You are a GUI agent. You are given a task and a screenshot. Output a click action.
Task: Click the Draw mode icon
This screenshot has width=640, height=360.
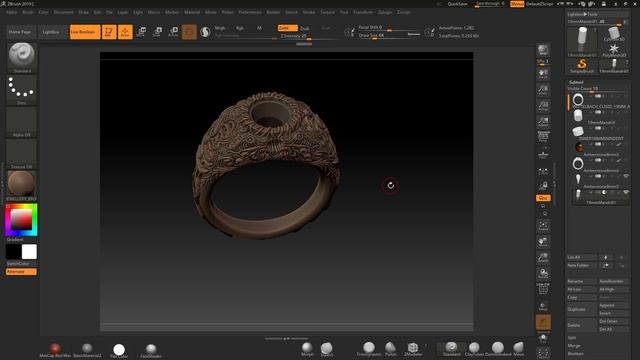point(125,32)
